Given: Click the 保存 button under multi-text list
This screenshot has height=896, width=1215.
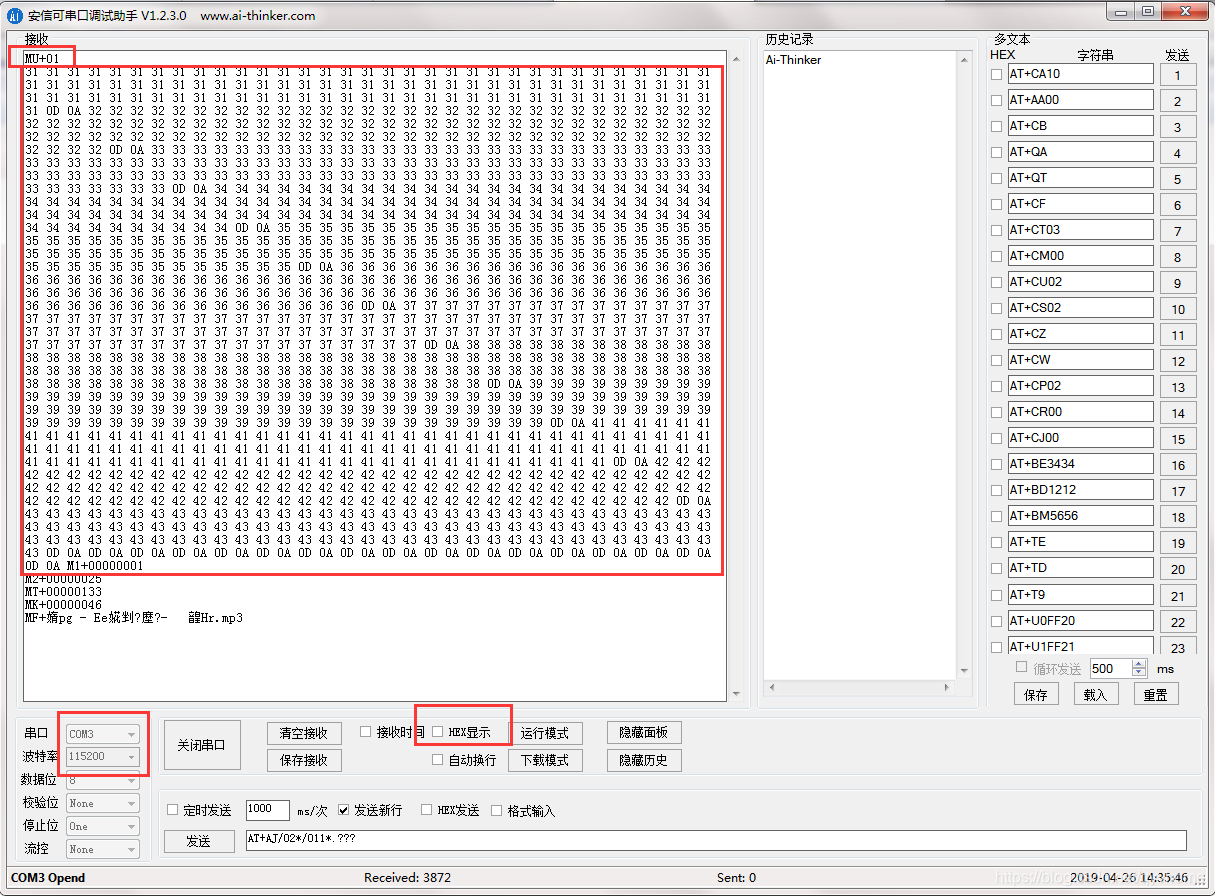Looking at the screenshot, I should [x=1036, y=694].
